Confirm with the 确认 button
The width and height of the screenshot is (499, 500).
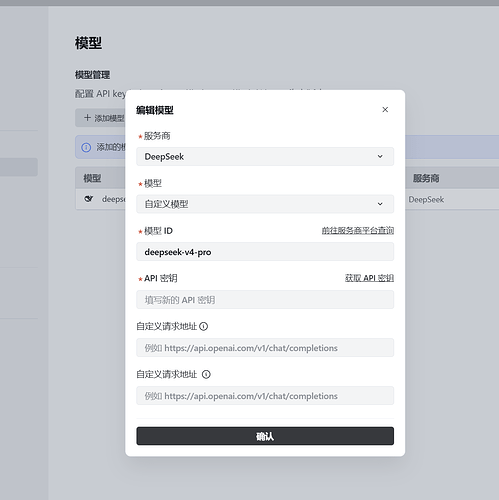pyautogui.click(x=265, y=436)
